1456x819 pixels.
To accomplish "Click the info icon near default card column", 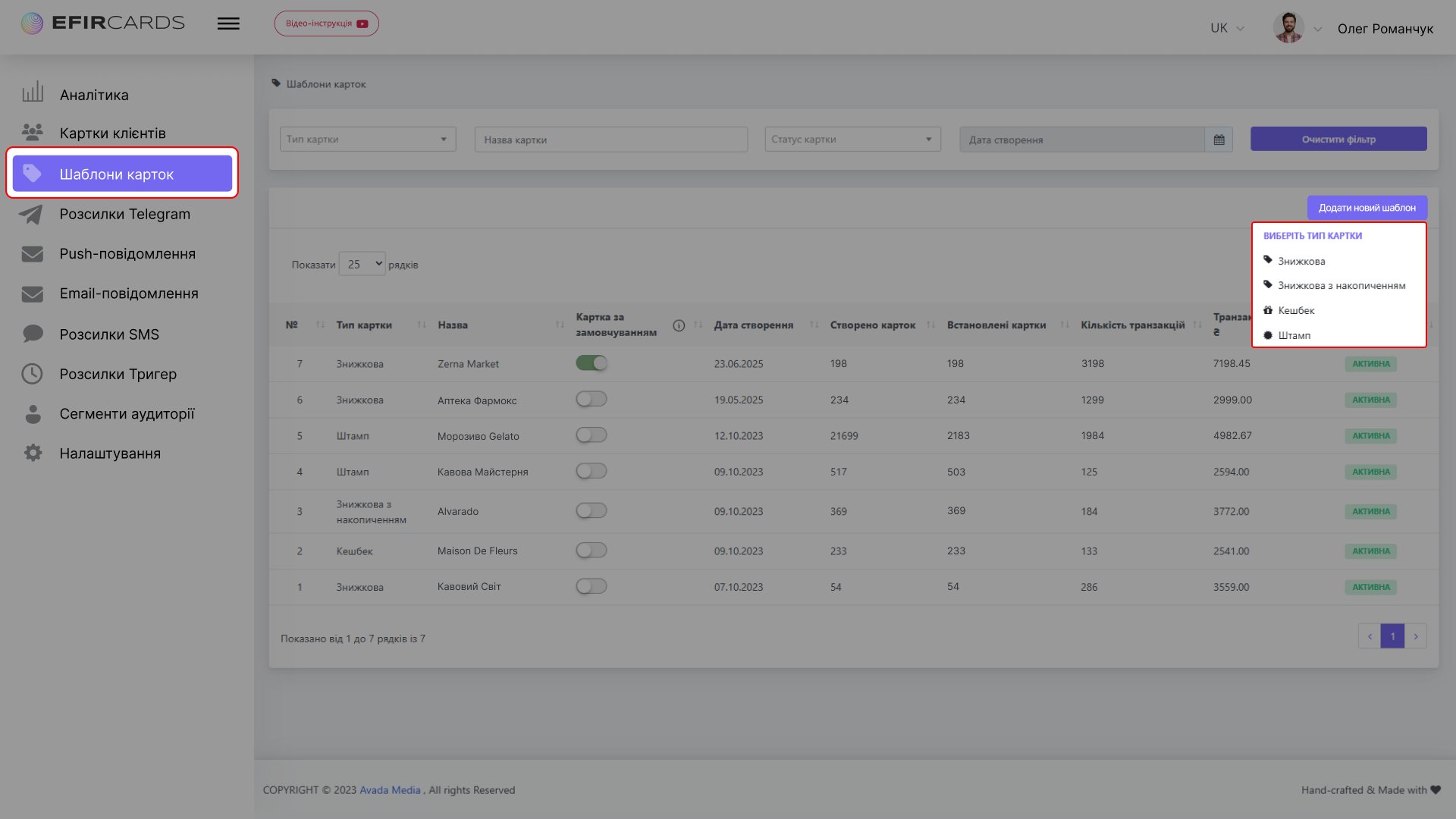I will coord(679,325).
